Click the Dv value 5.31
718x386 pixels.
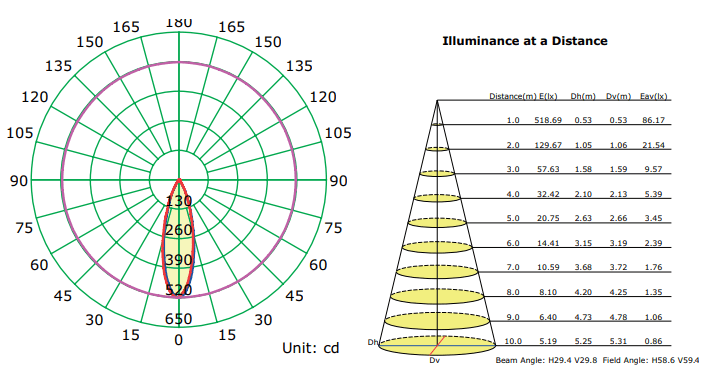(x=618, y=341)
